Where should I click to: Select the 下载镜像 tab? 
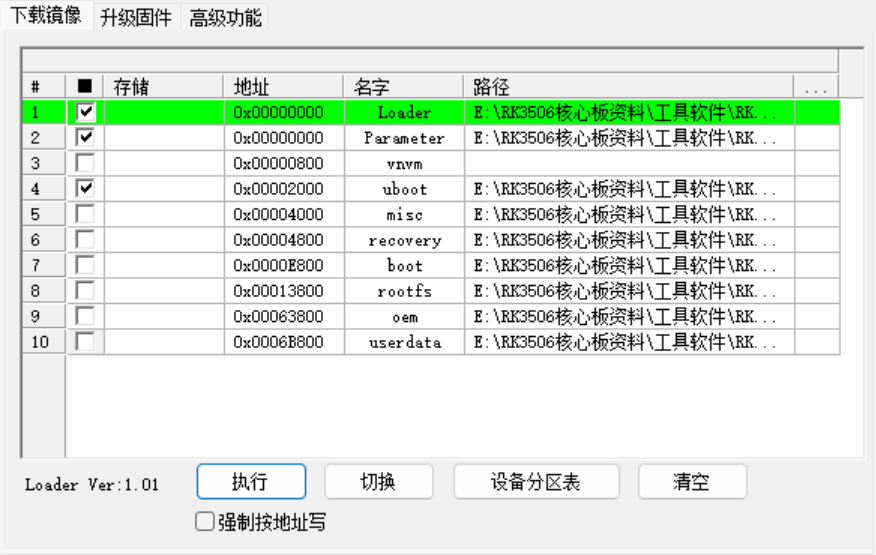46,17
